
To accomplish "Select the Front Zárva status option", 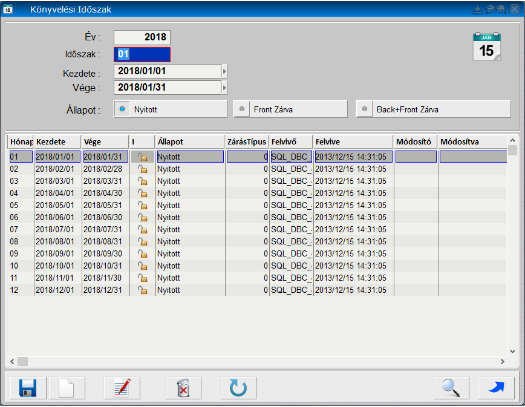I will tap(290, 109).
